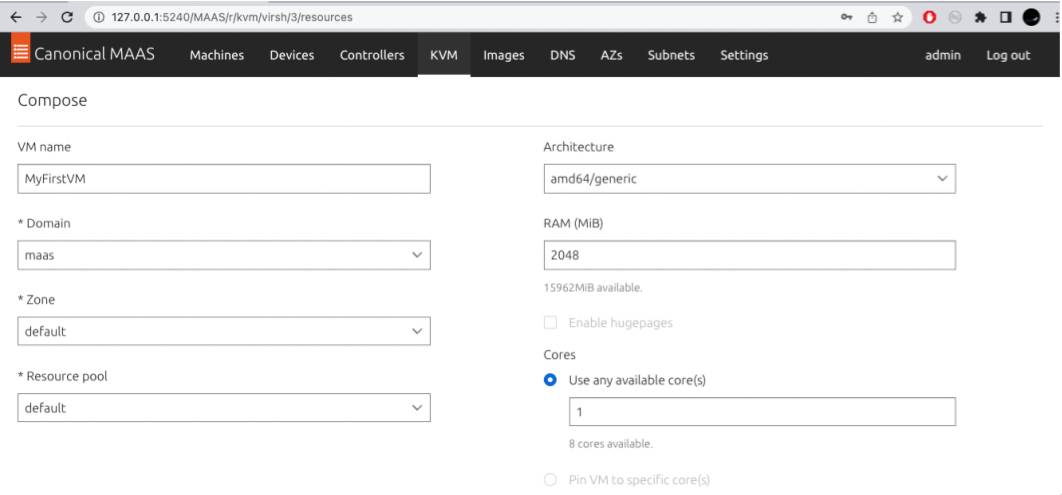This screenshot has width=1062, height=495.
Task: Click the admin user link
Action: (x=942, y=55)
